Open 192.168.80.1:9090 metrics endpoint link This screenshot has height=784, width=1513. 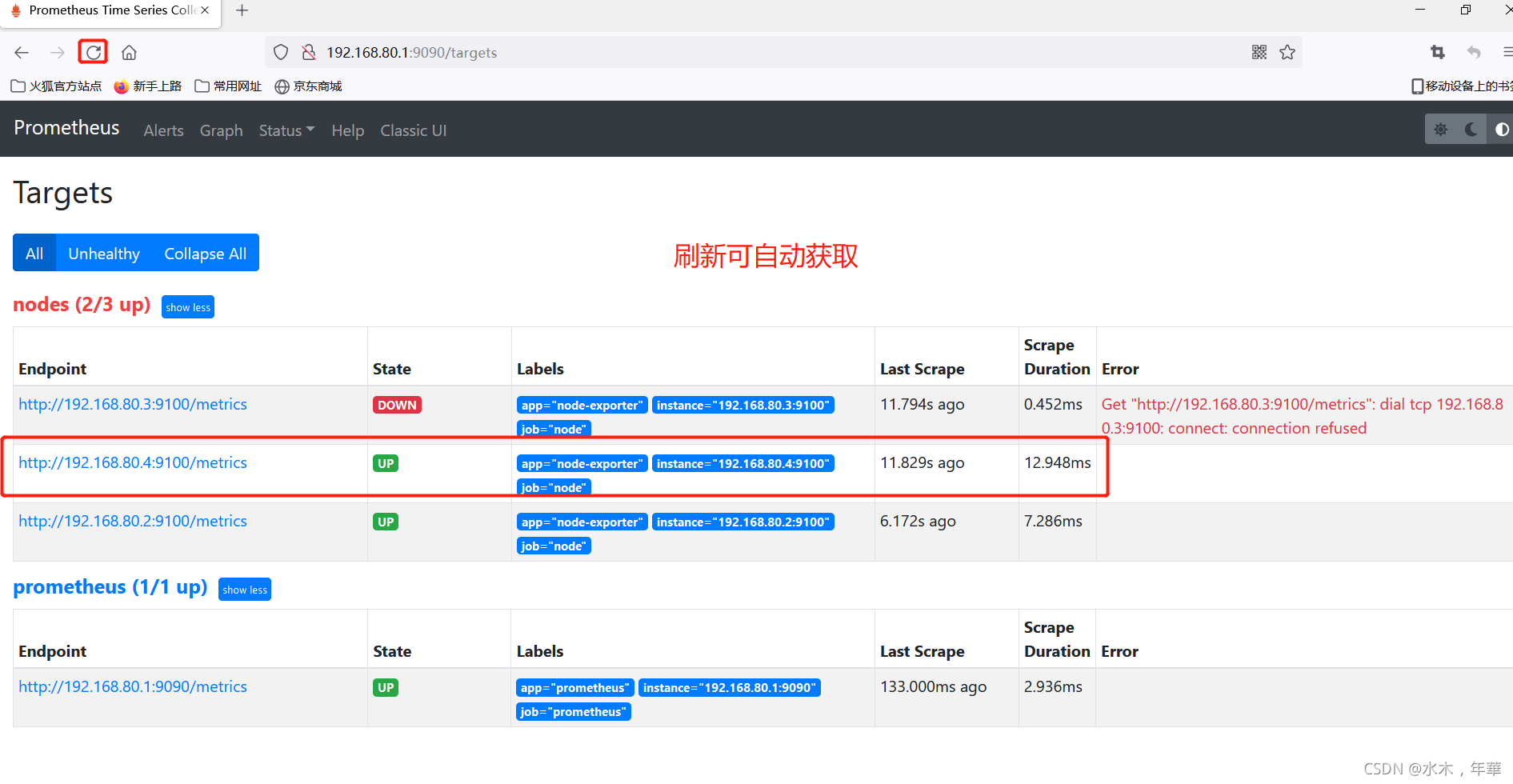133,687
